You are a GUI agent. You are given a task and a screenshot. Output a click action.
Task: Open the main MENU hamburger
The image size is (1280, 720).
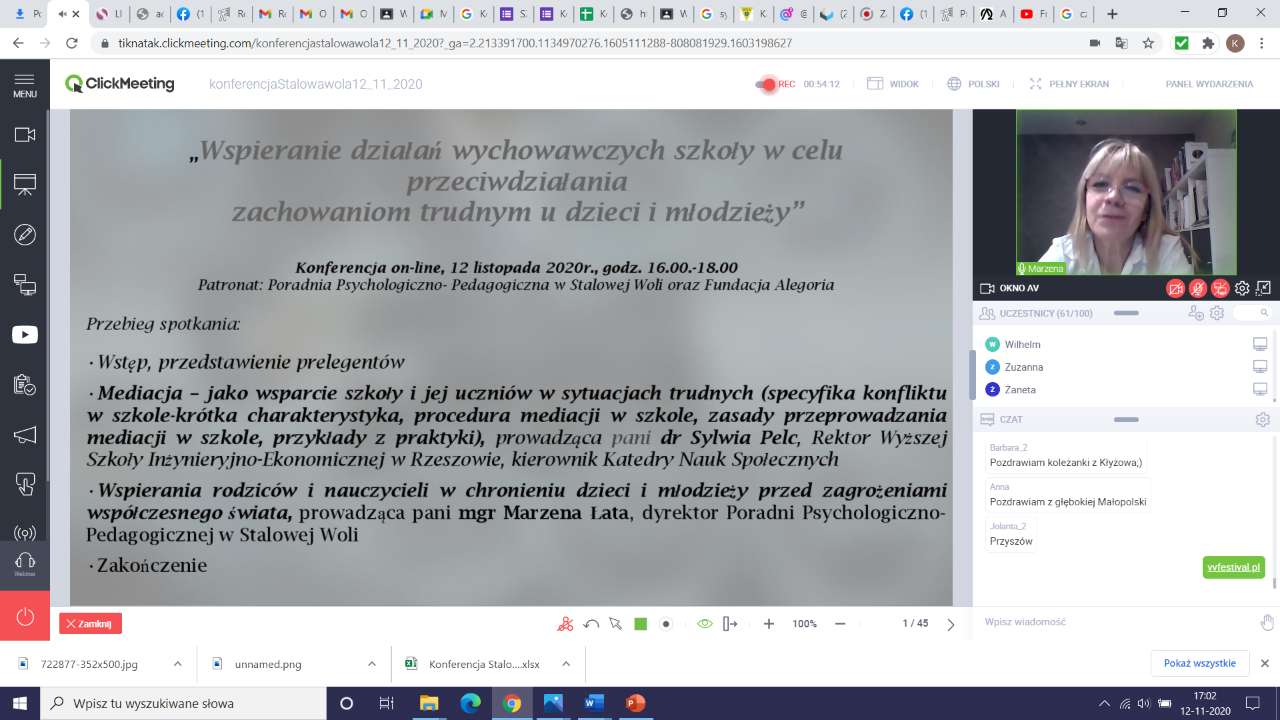pyautogui.click(x=25, y=85)
